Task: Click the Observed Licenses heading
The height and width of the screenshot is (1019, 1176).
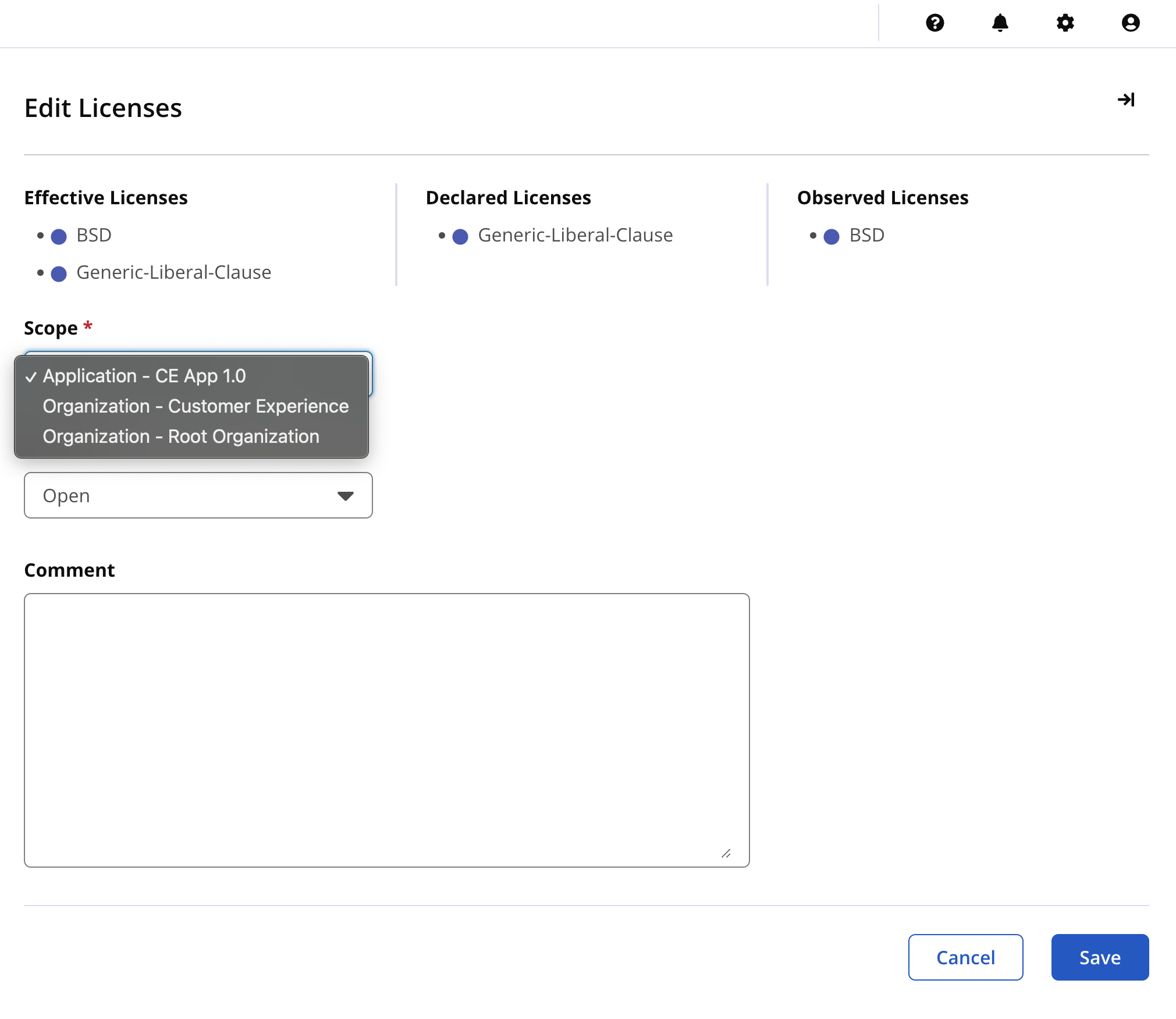Action: 883,198
